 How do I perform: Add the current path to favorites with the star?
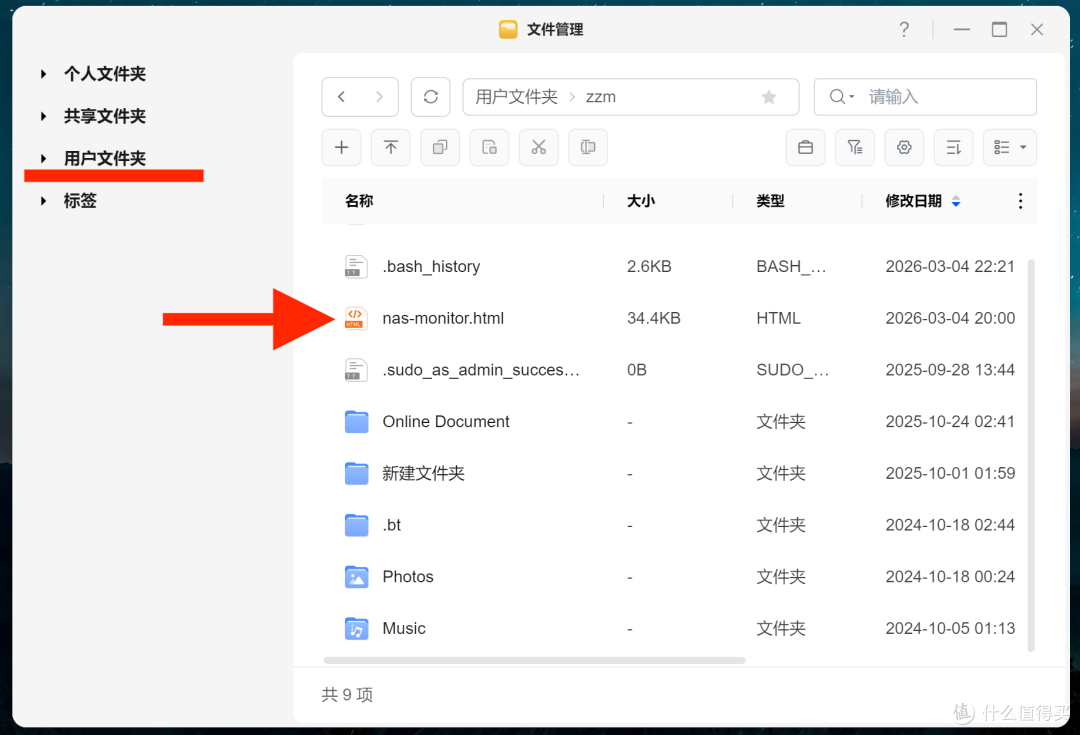pyautogui.click(x=769, y=97)
